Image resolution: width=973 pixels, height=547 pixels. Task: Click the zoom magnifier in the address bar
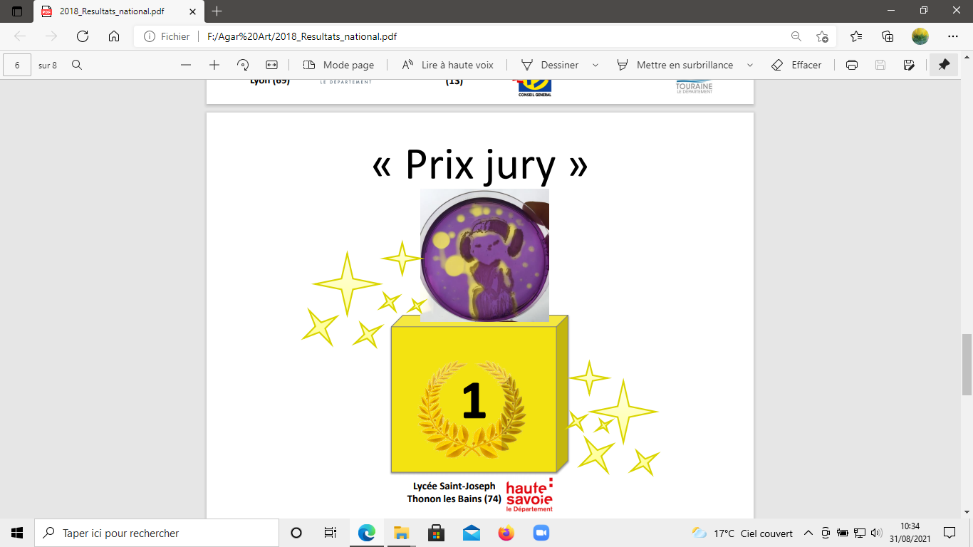[x=796, y=37]
